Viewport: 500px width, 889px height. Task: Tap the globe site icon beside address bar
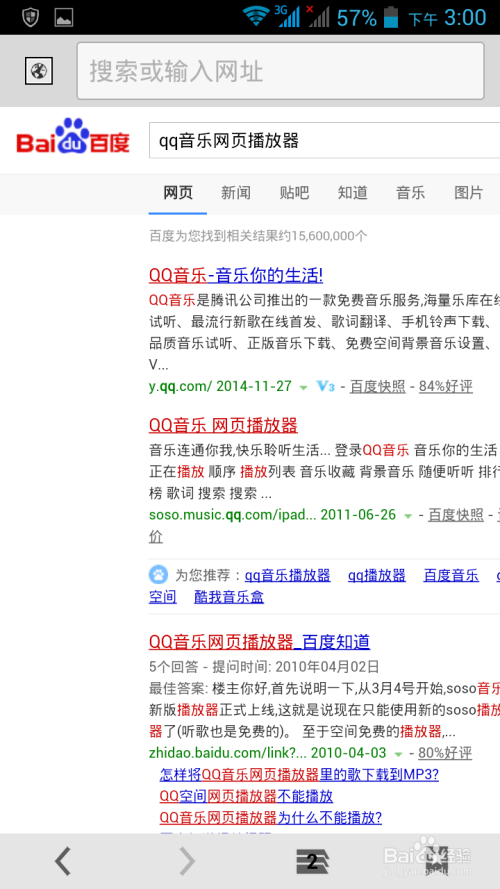(x=39, y=71)
